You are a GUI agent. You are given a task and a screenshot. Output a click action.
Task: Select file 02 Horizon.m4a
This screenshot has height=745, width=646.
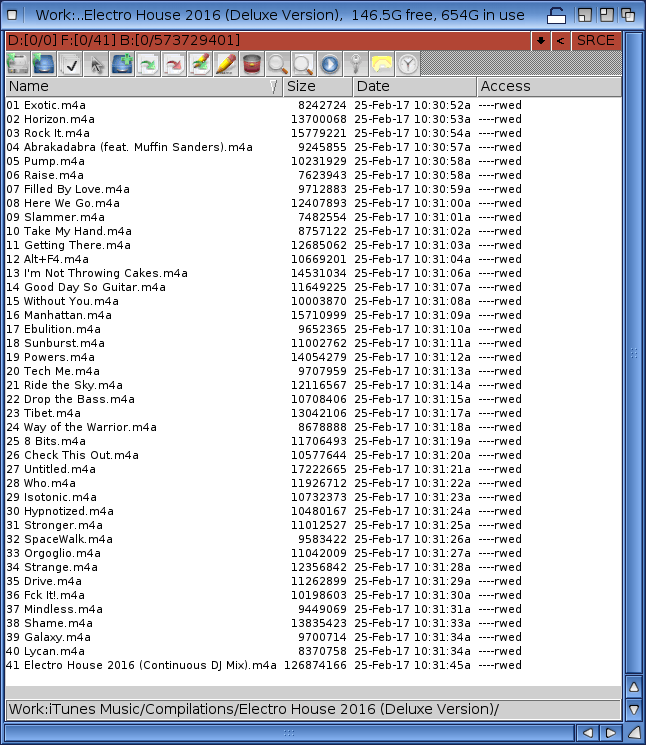point(50,119)
